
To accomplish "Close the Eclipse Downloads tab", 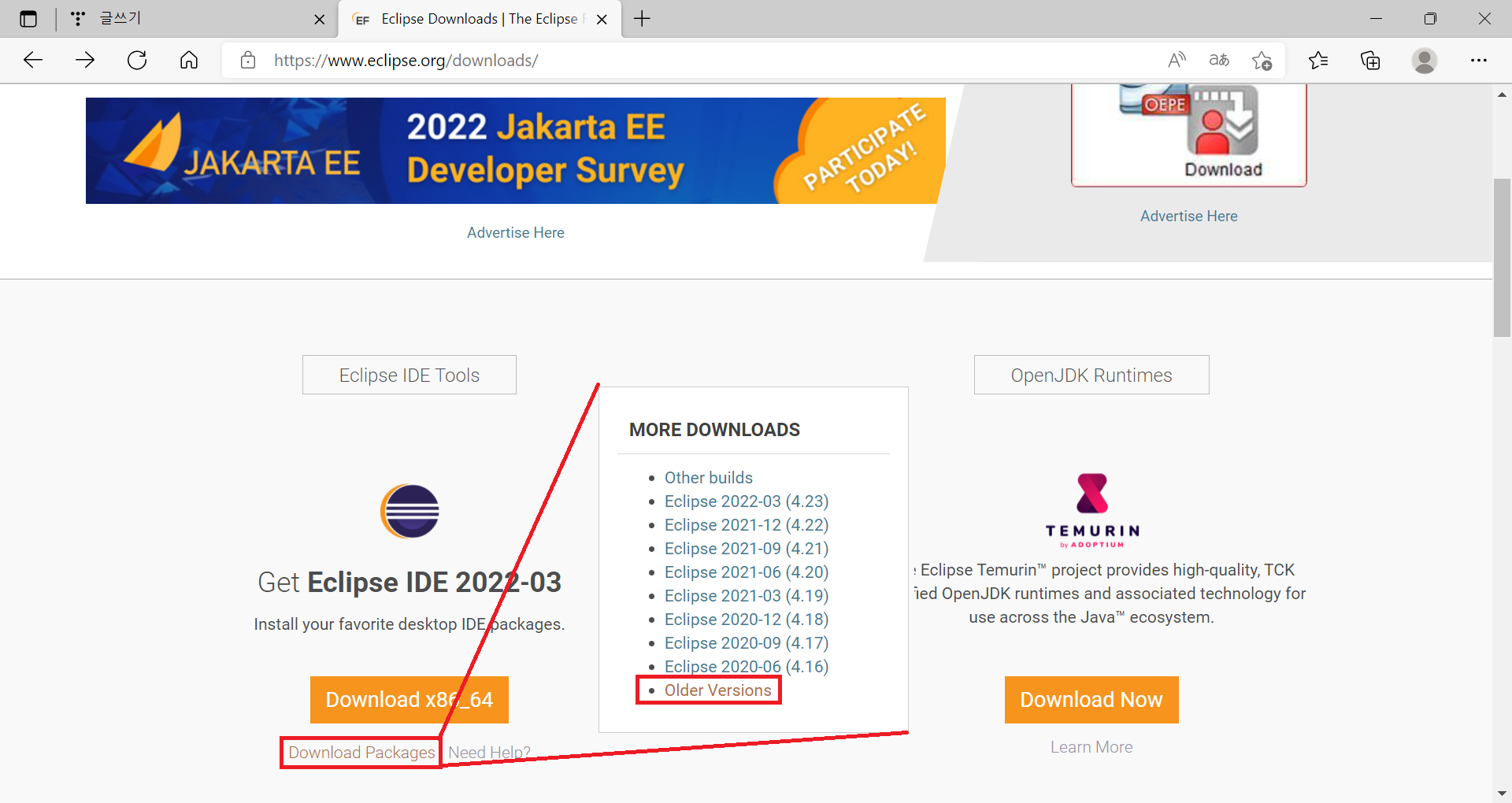I will point(602,20).
